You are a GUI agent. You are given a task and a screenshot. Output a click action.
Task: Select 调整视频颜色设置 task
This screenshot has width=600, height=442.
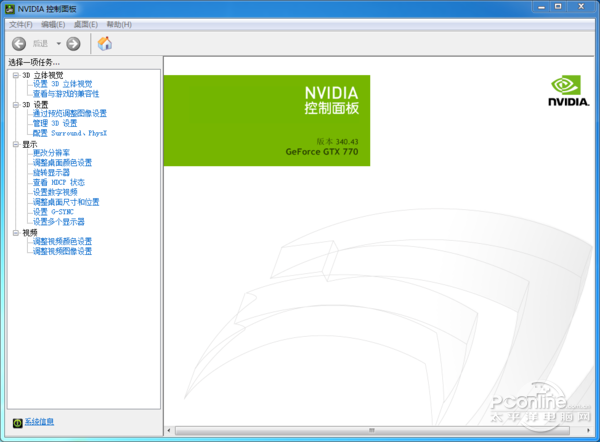pyautogui.click(x=62, y=241)
